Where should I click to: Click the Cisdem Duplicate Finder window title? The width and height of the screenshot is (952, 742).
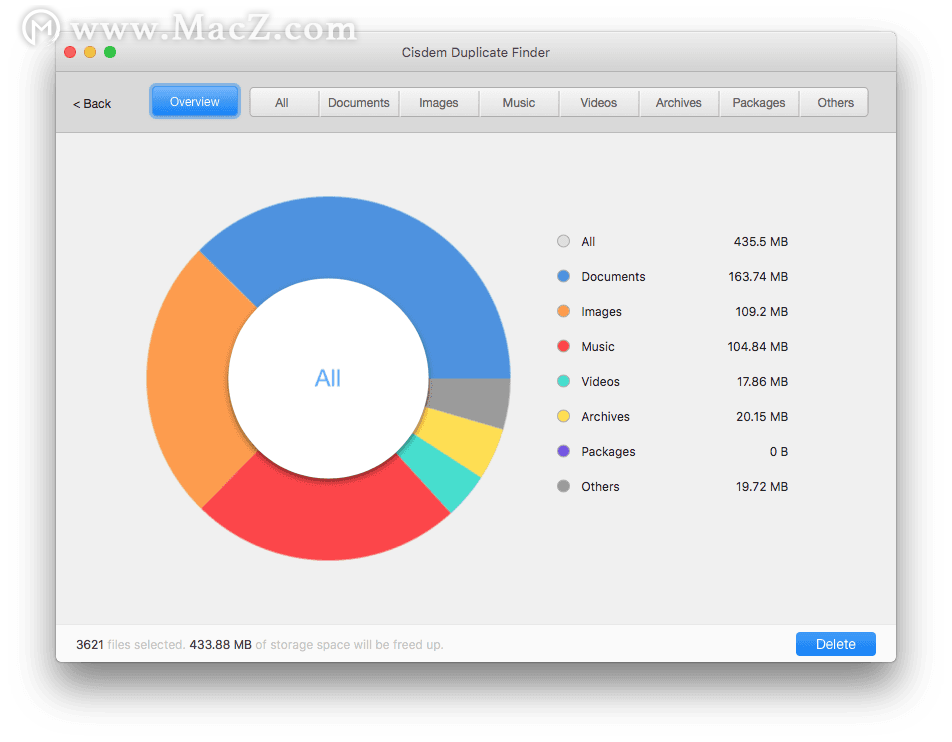click(x=475, y=52)
